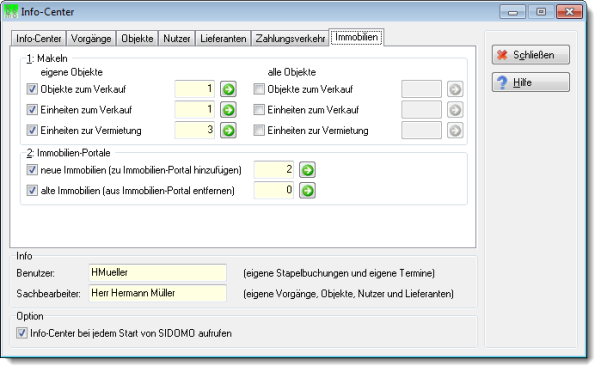The height and width of the screenshot is (371, 600).
Task: Click the Schließen button
Action: [x=531, y=55]
